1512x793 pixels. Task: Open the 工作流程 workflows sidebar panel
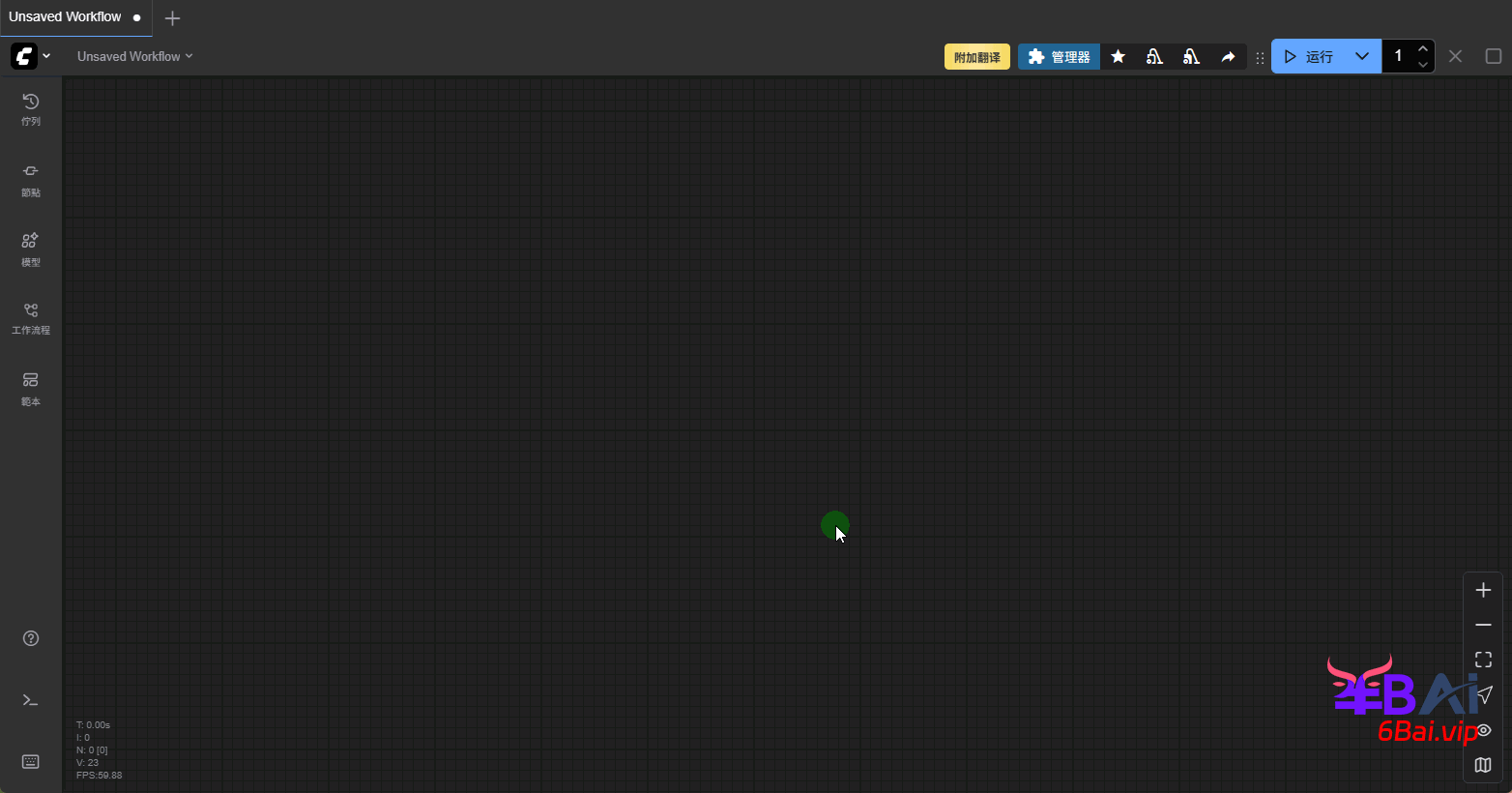point(31,317)
